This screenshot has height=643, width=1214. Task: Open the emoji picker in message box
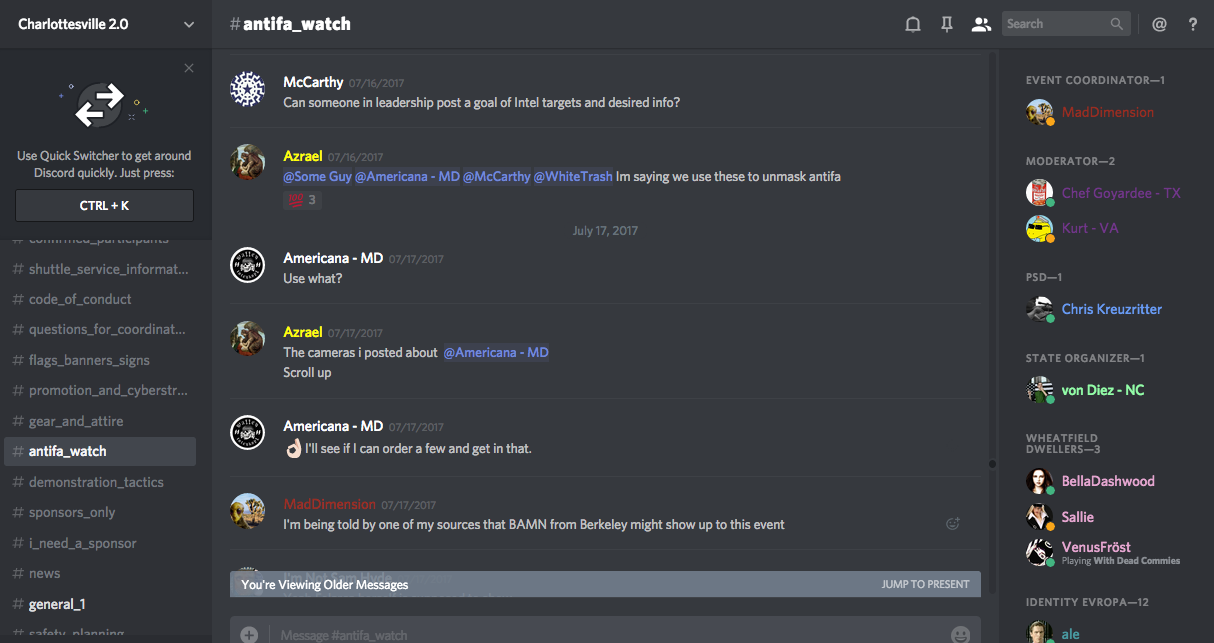960,634
